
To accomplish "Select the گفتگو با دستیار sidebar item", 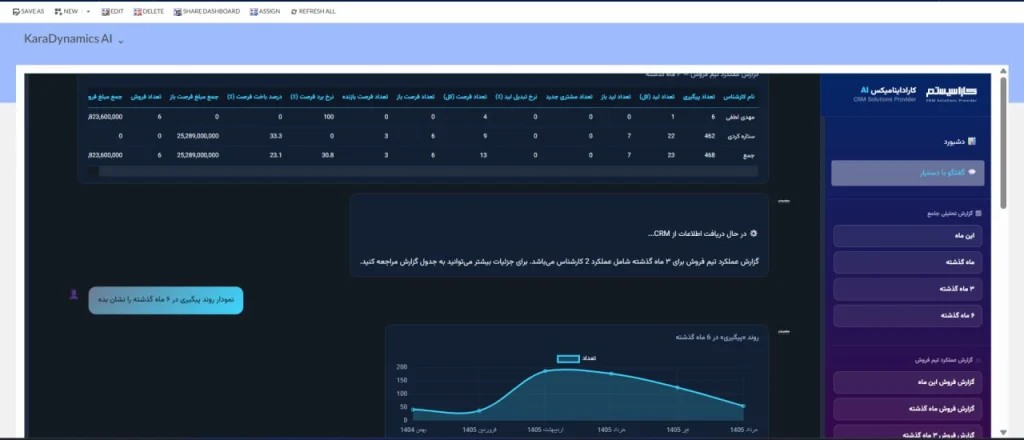I will point(908,173).
